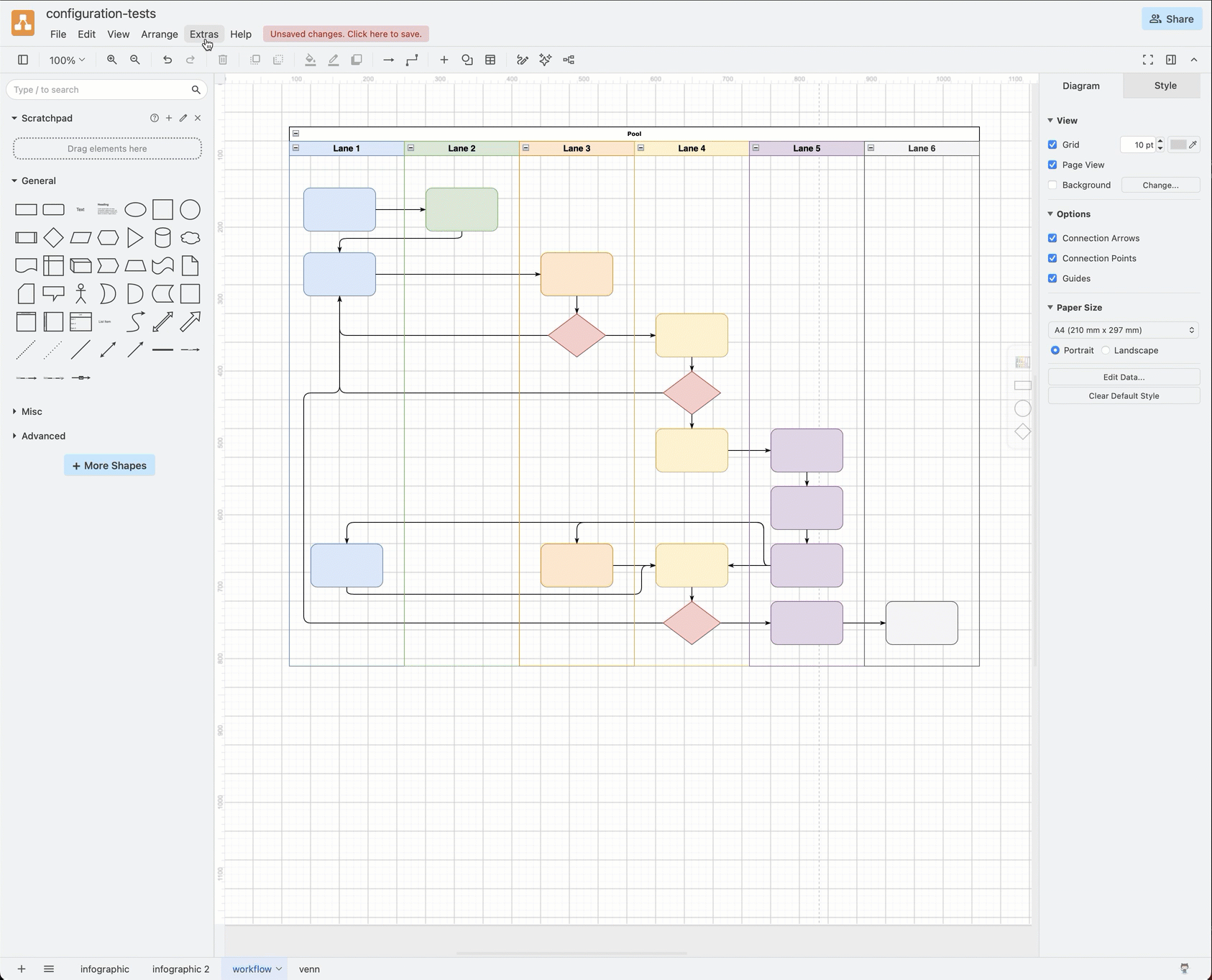Select Landscape orientation
Screen dimensions: 1212x980
pos(1106,350)
